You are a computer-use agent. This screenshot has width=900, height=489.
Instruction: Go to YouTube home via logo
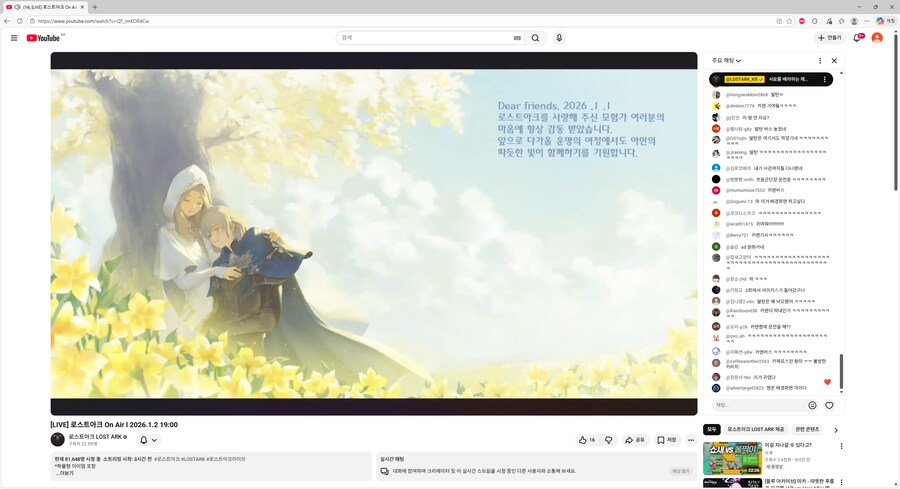(43, 38)
